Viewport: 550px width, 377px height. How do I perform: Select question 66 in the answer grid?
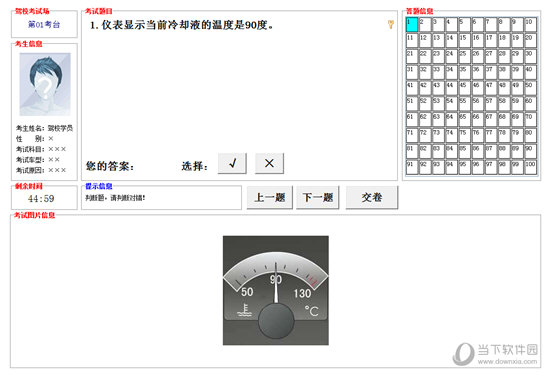click(478, 120)
